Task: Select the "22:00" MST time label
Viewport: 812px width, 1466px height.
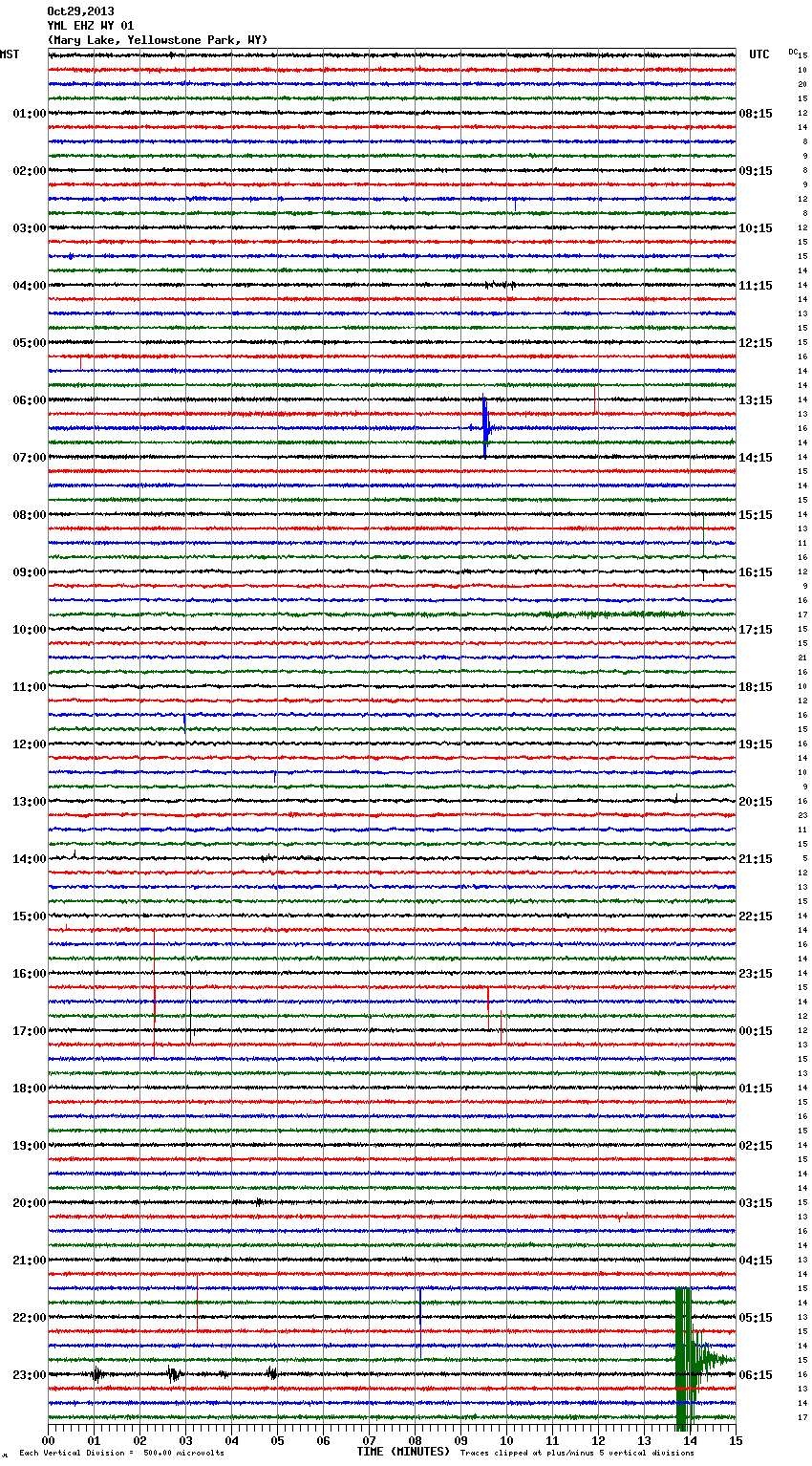Action: click(30, 1318)
